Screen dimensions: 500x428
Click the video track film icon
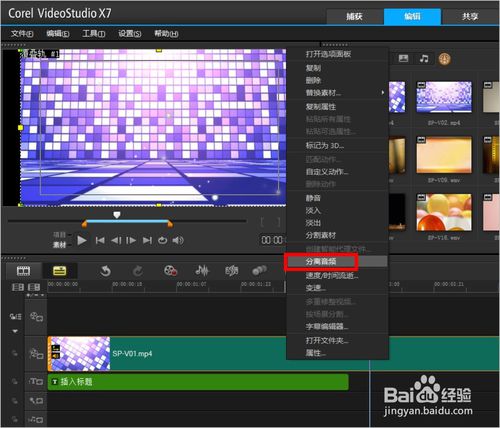coord(36,317)
